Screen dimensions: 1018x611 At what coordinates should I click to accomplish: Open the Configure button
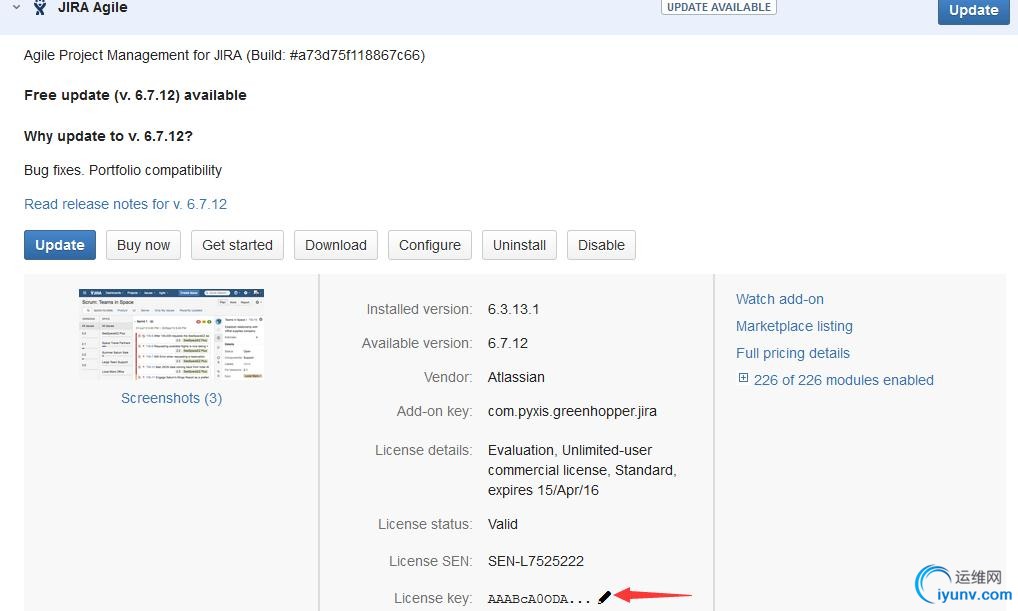pyautogui.click(x=430, y=245)
